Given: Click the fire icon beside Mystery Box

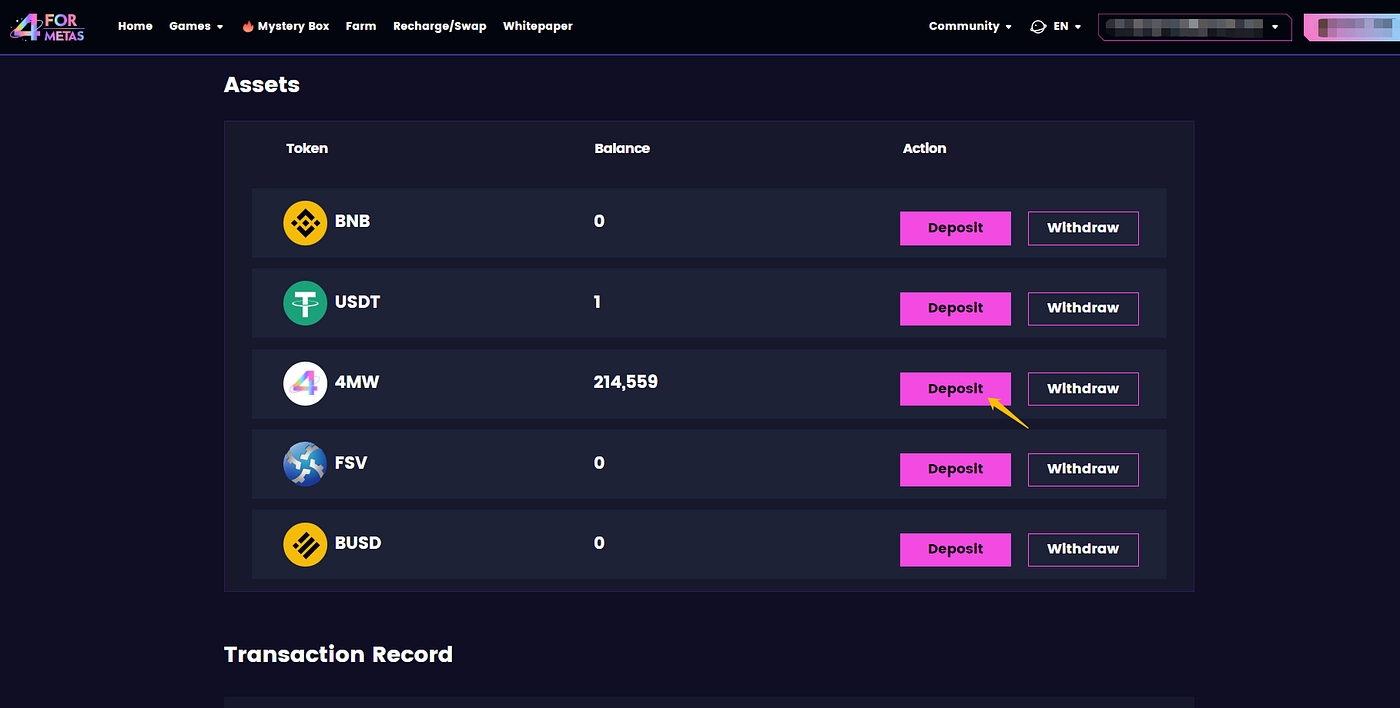Looking at the screenshot, I should click(x=248, y=27).
